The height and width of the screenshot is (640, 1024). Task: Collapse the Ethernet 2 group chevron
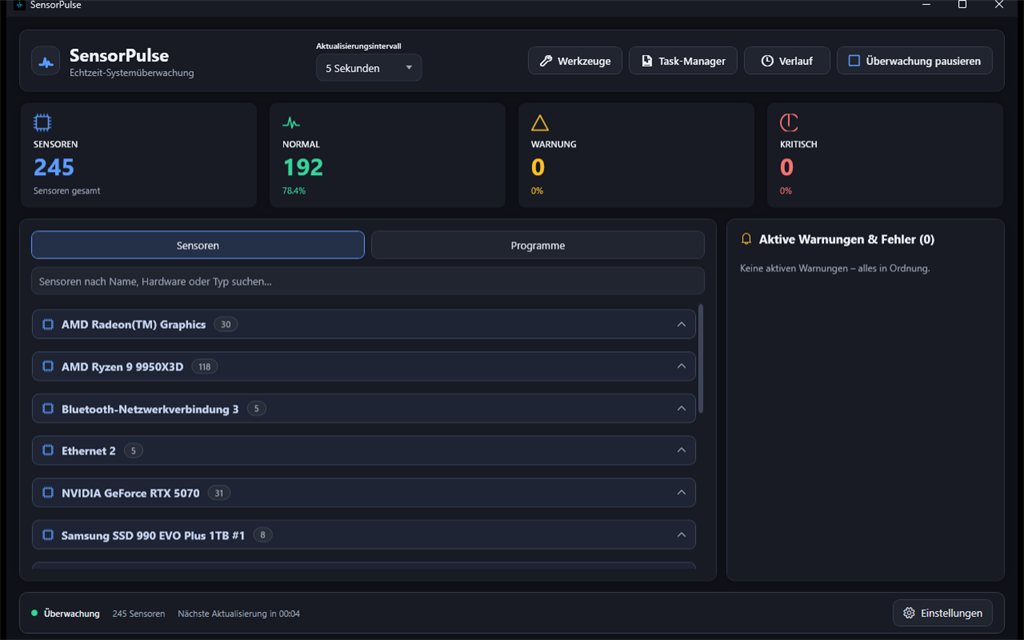click(681, 451)
